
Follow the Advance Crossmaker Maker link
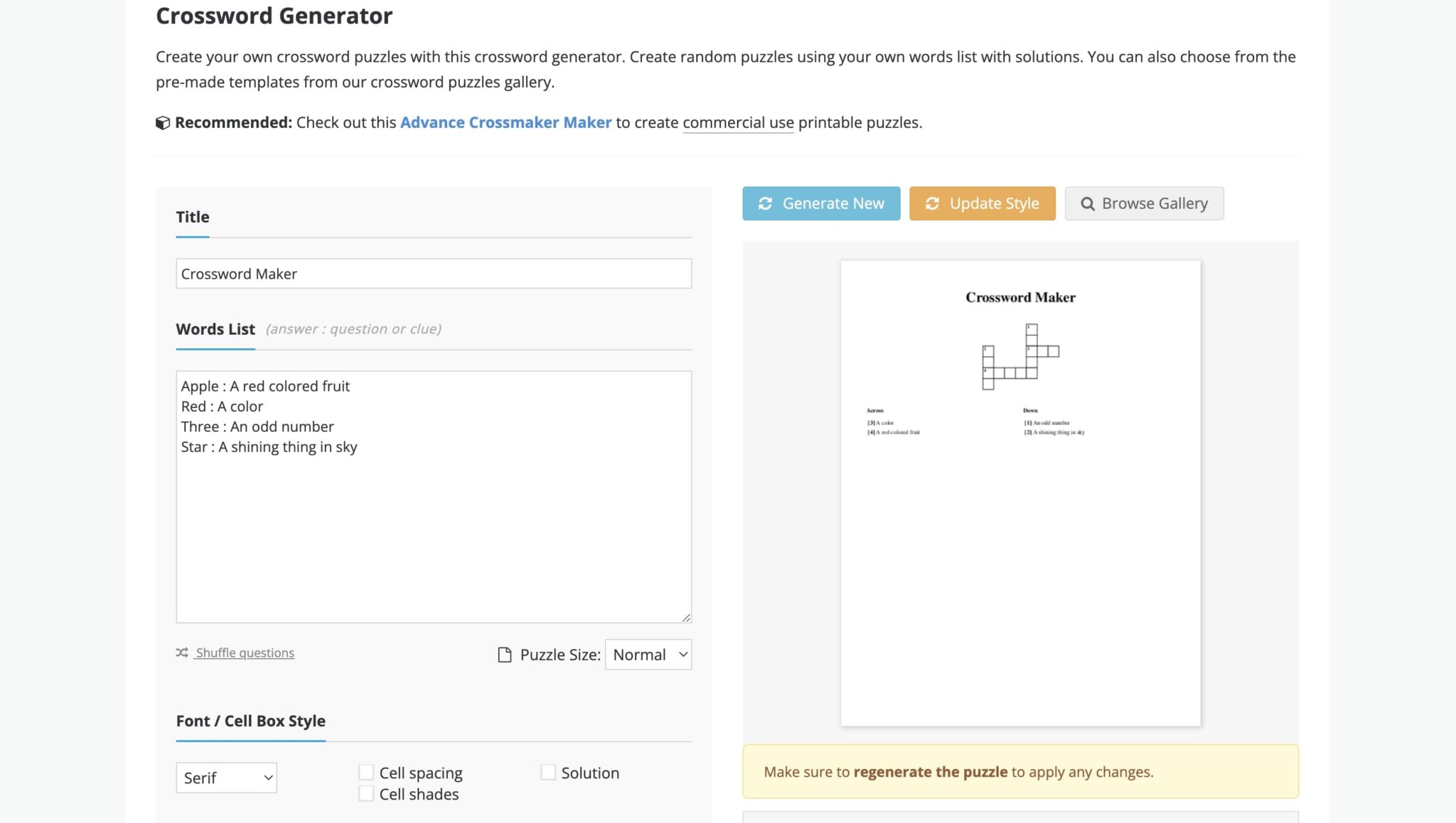coord(505,123)
